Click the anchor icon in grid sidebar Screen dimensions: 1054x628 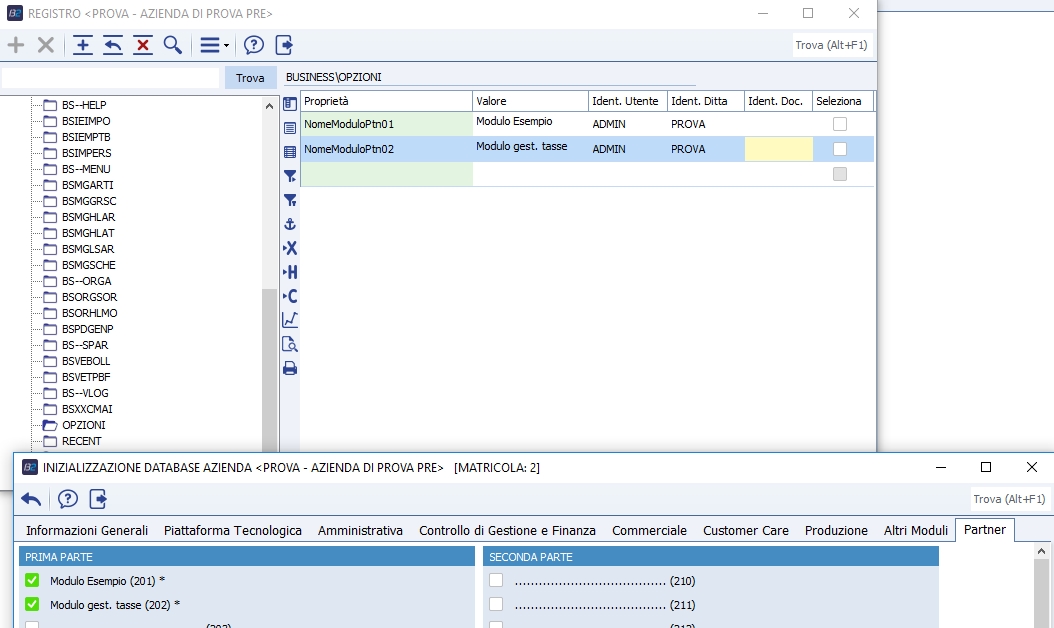click(x=290, y=224)
